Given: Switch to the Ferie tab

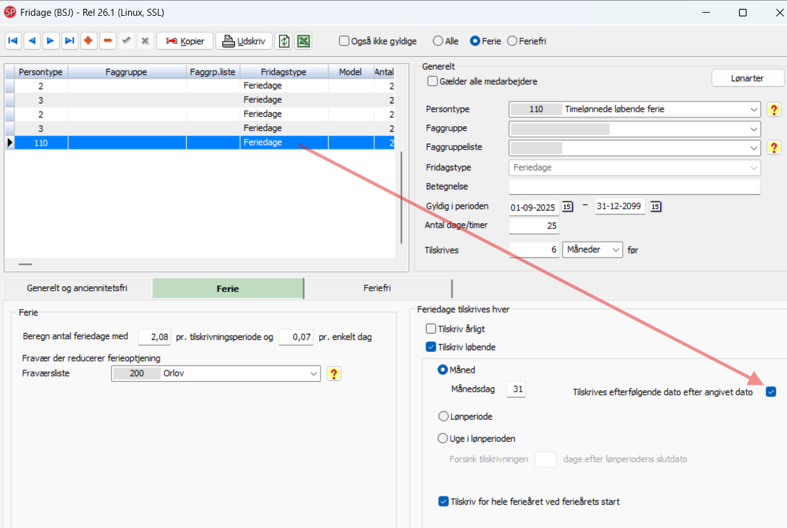Looking at the screenshot, I should (228, 289).
